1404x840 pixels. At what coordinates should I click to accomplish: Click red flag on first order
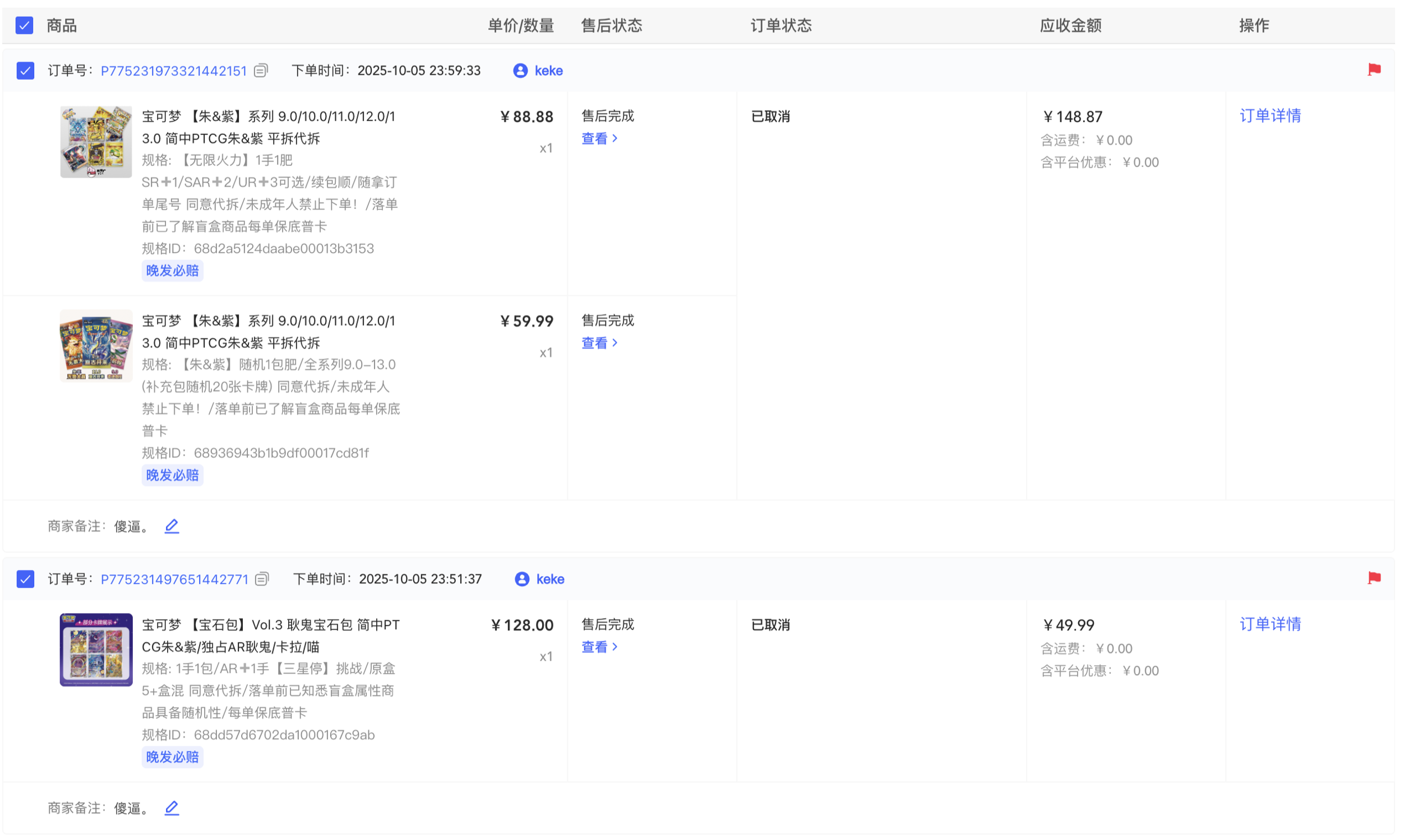click(x=1373, y=69)
